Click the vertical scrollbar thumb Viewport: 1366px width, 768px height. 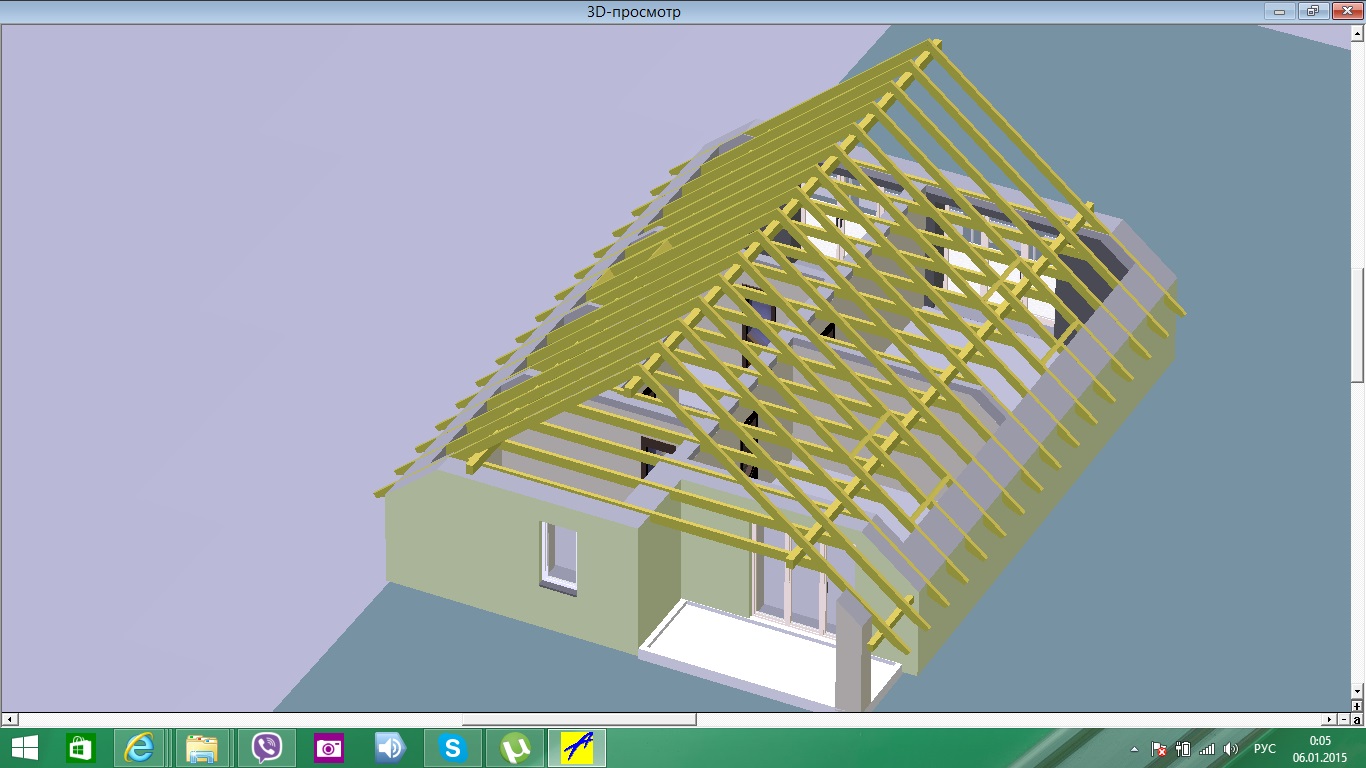point(1357,325)
